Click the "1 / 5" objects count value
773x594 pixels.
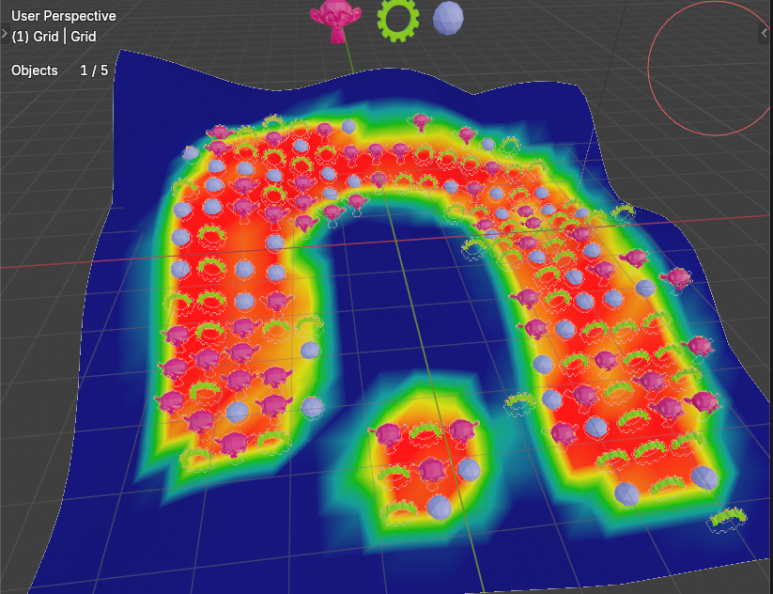94,70
